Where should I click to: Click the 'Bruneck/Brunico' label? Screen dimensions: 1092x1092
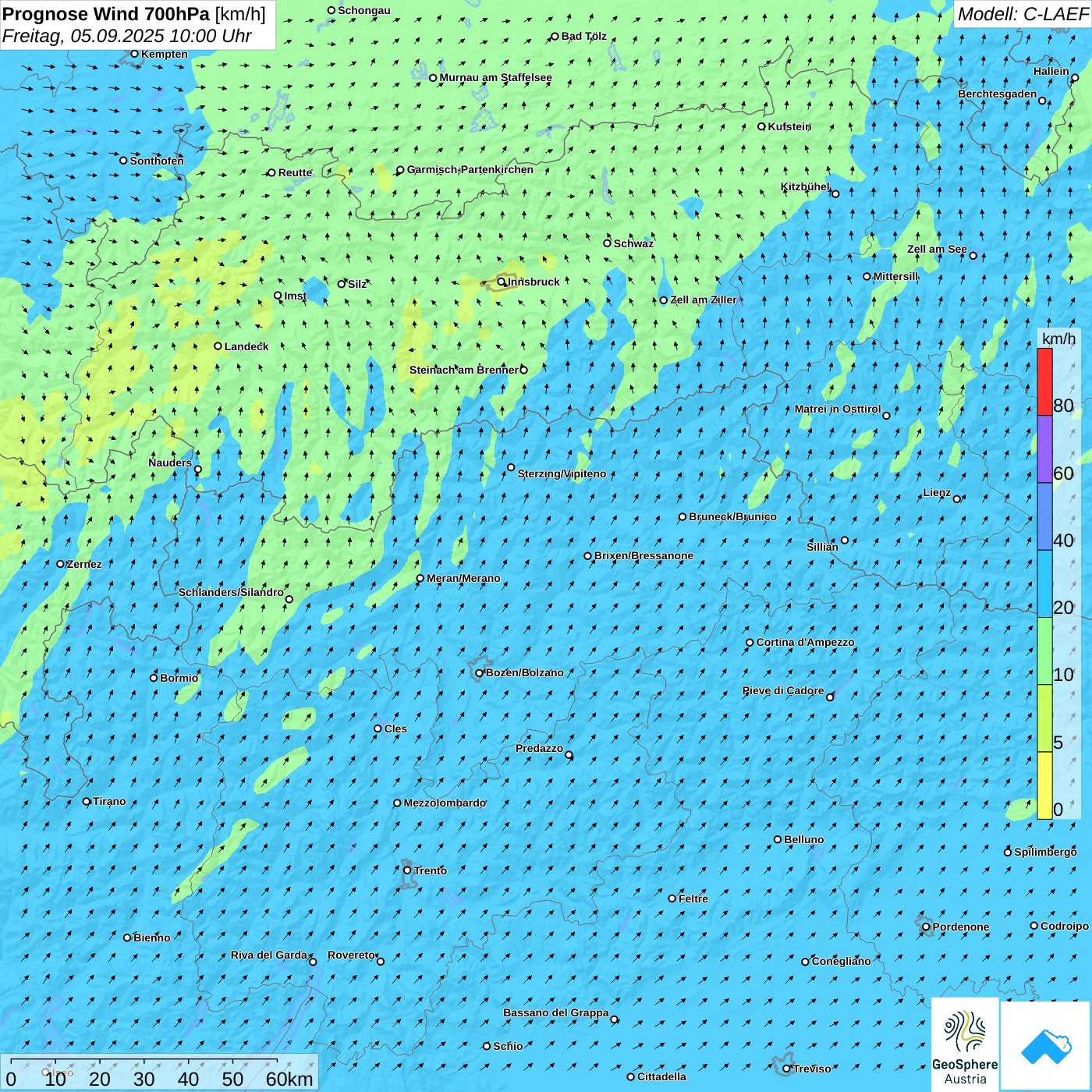click(x=733, y=516)
